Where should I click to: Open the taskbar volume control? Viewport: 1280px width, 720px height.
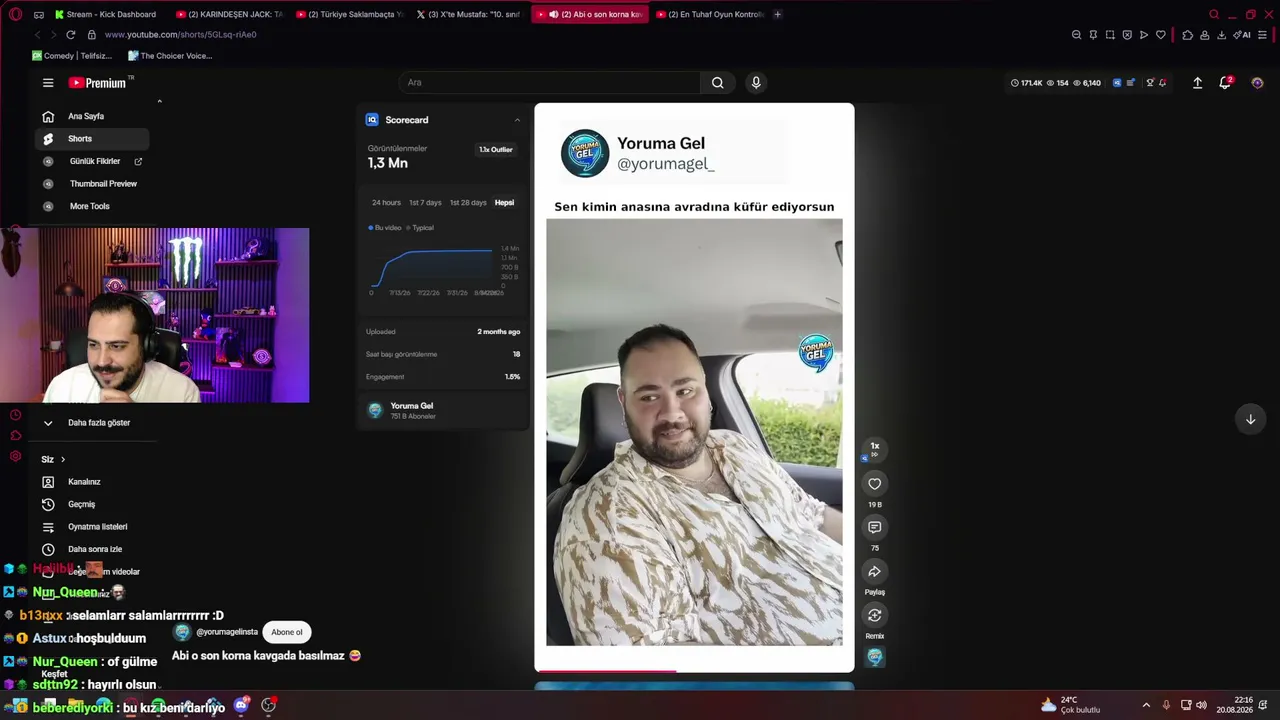[1201, 705]
